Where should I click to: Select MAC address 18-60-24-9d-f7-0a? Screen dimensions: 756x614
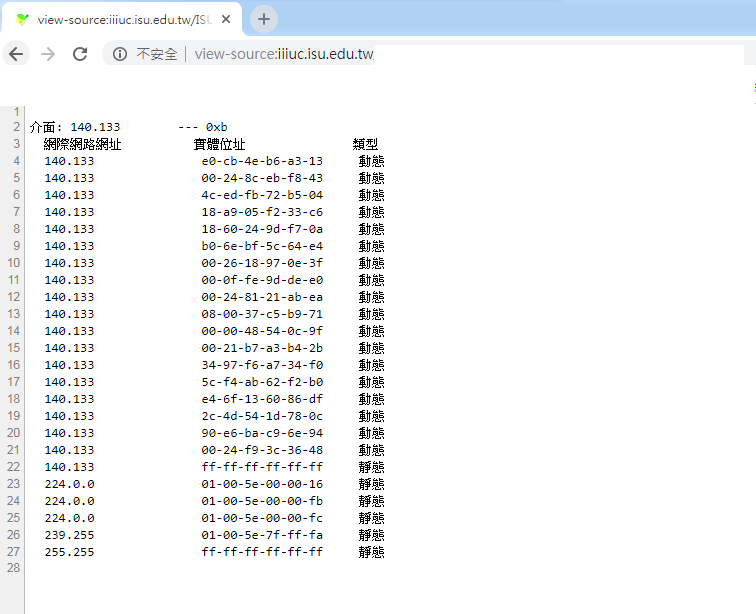click(x=262, y=229)
